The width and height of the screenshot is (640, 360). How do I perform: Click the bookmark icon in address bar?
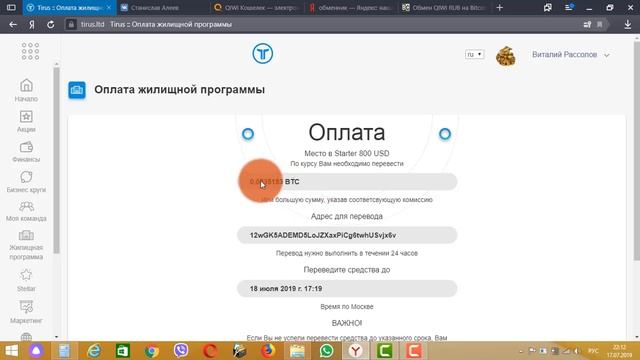tap(600, 24)
